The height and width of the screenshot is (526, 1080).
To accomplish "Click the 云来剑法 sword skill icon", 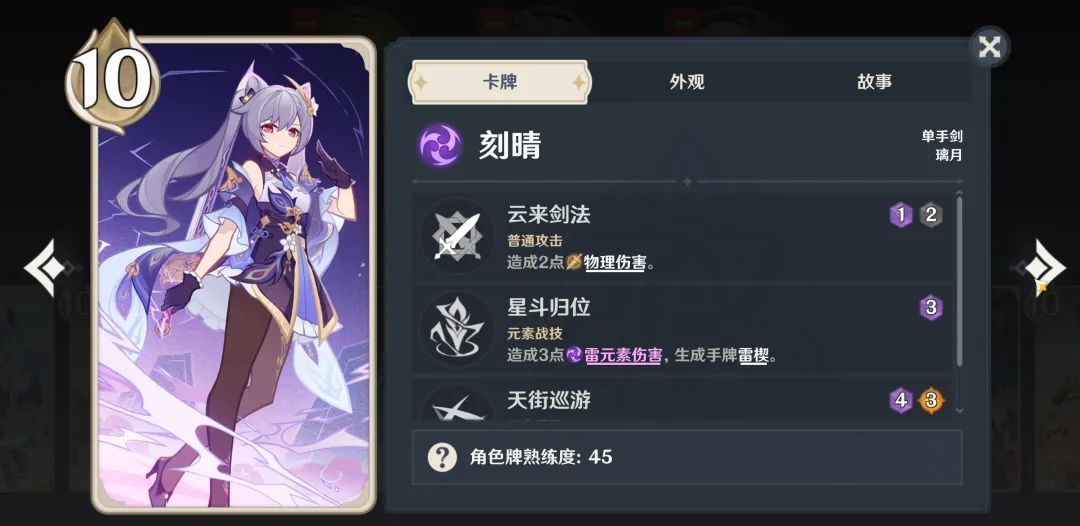I will click(457, 236).
